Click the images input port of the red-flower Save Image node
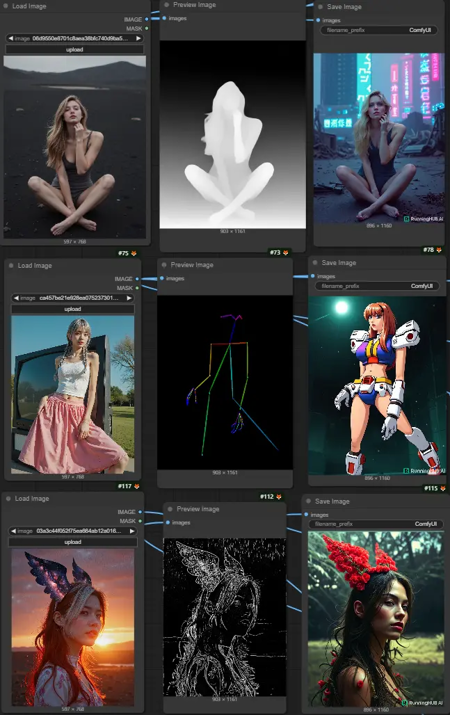 pos(306,514)
